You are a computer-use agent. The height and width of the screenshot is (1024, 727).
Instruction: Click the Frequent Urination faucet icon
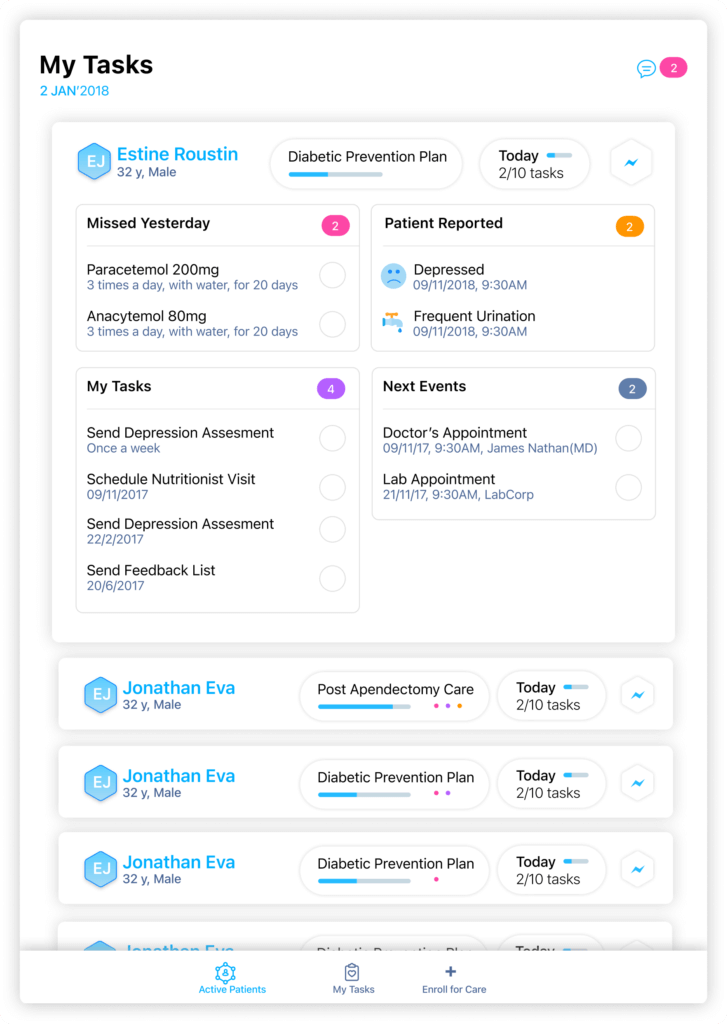(393, 322)
